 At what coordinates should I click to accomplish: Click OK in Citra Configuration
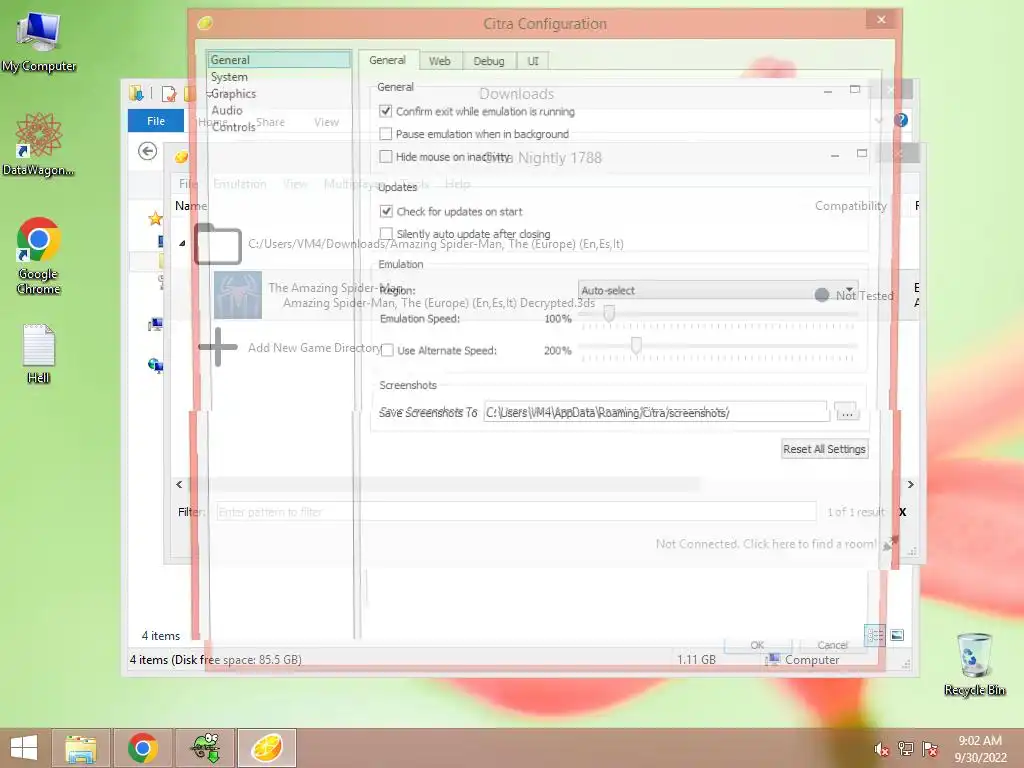pos(758,645)
